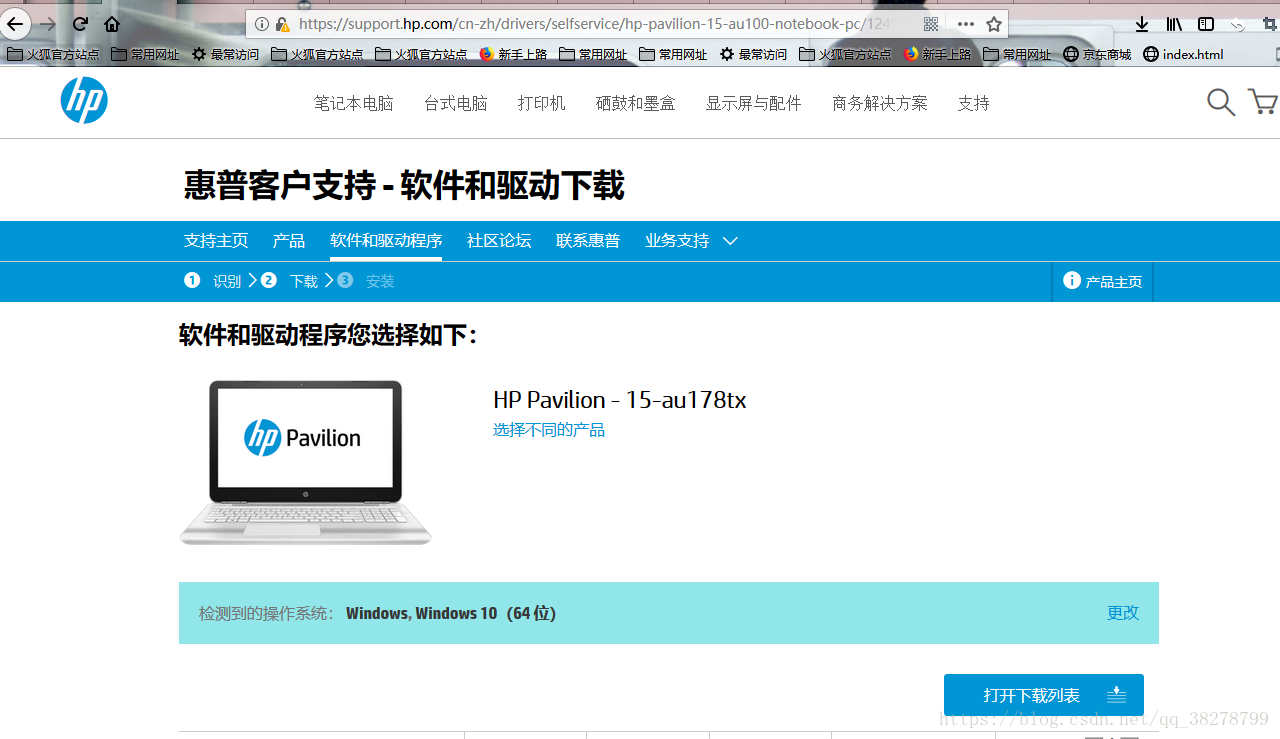This screenshot has width=1280, height=739.
Task: Click the HP Pavilion - 15-au178tx title
Action: pos(620,400)
